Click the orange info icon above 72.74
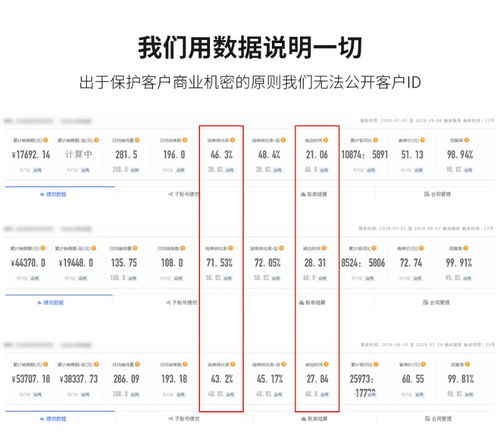Image resolution: width=500 pixels, height=448 pixels. pos(421,248)
